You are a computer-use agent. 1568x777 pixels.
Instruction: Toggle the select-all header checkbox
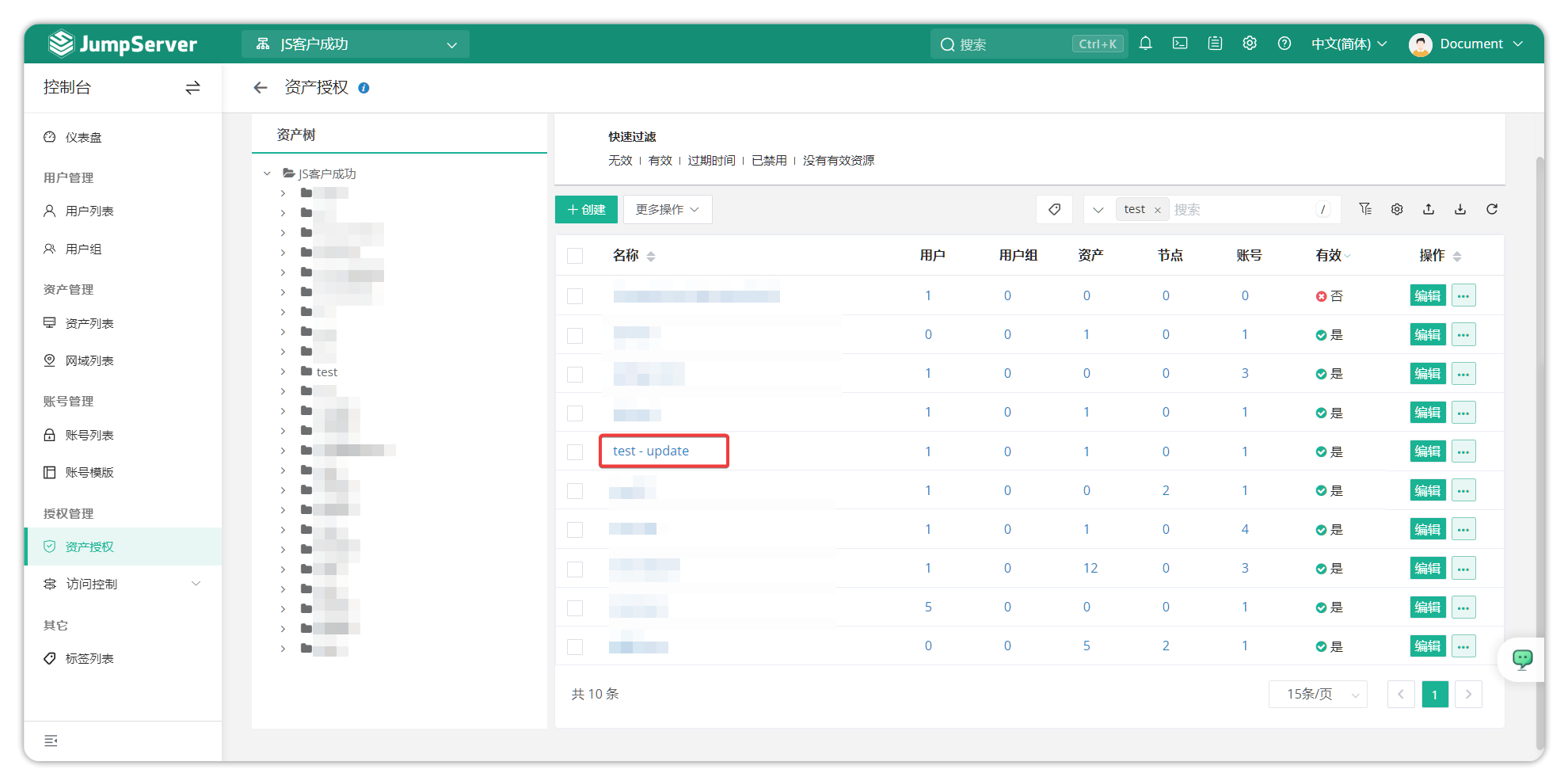pos(575,256)
